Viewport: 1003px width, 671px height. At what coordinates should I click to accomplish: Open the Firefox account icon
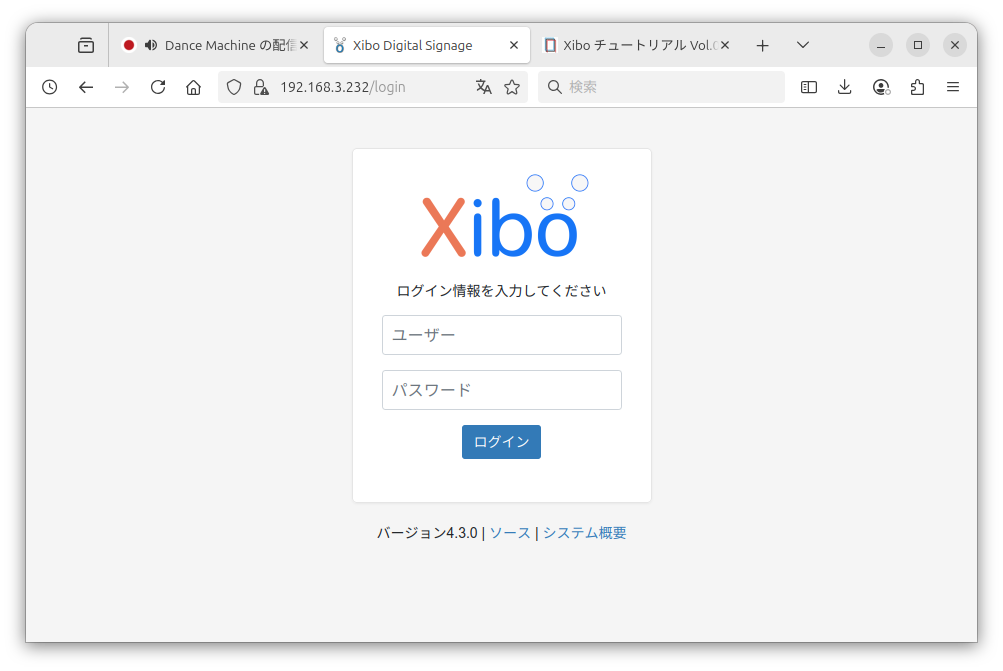click(881, 87)
